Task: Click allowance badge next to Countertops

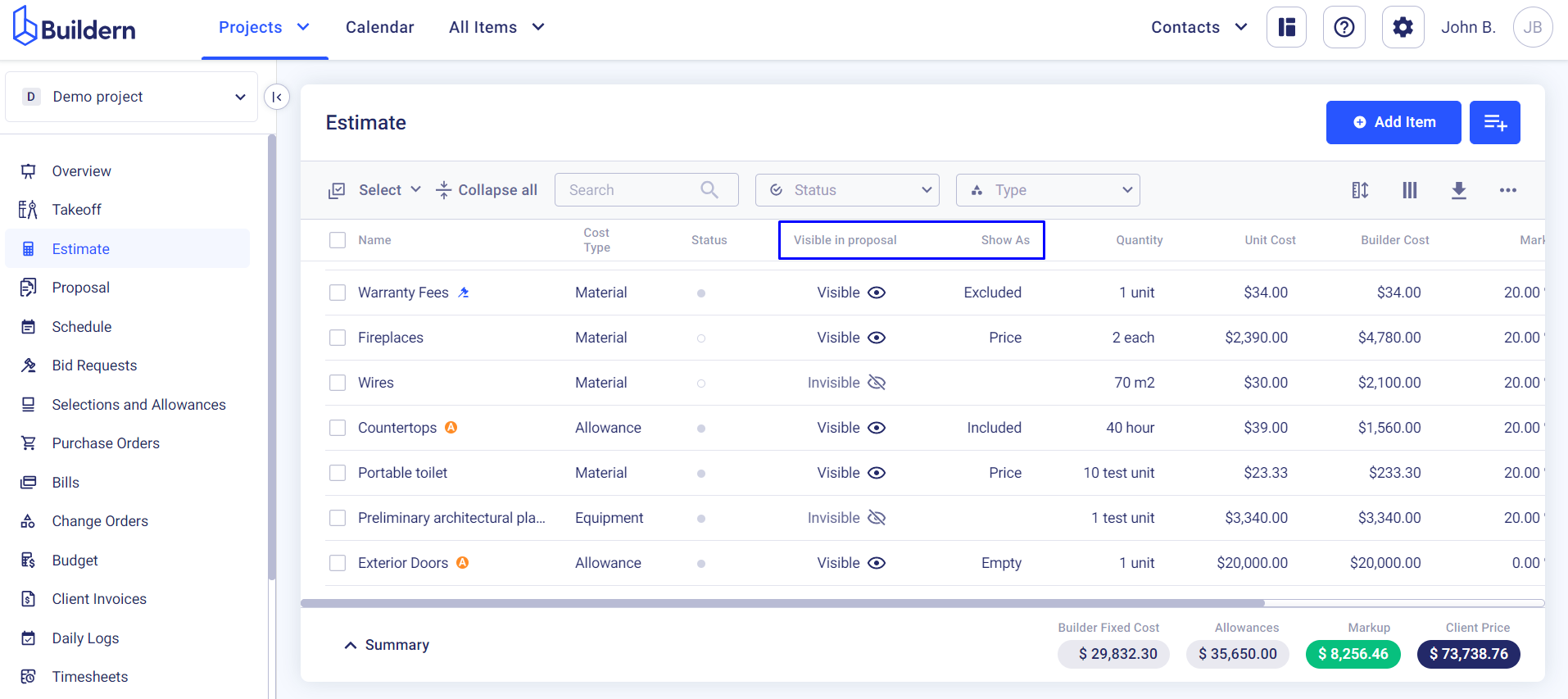Action: pos(451,427)
